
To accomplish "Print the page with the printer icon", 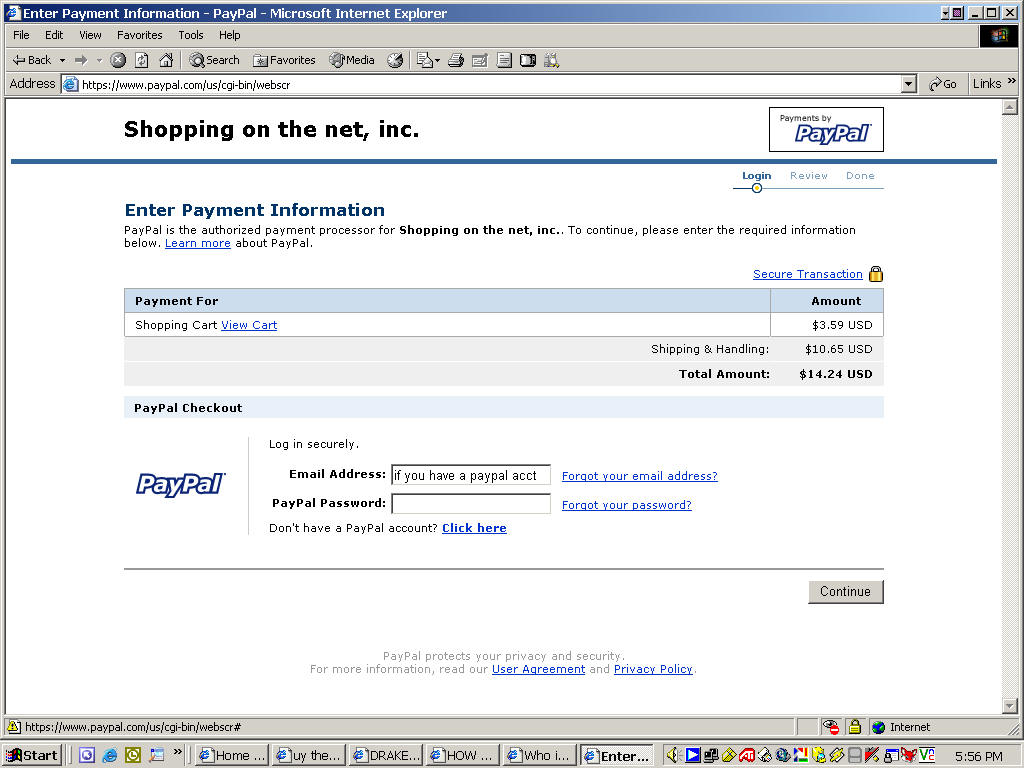I will 456,61.
